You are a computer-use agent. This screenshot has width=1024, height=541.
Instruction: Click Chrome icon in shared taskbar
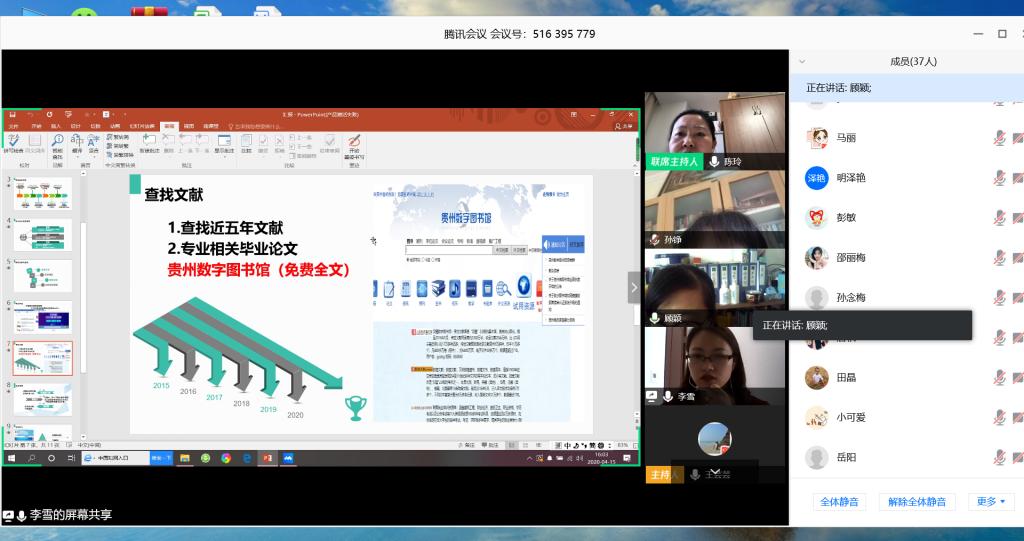pos(226,458)
